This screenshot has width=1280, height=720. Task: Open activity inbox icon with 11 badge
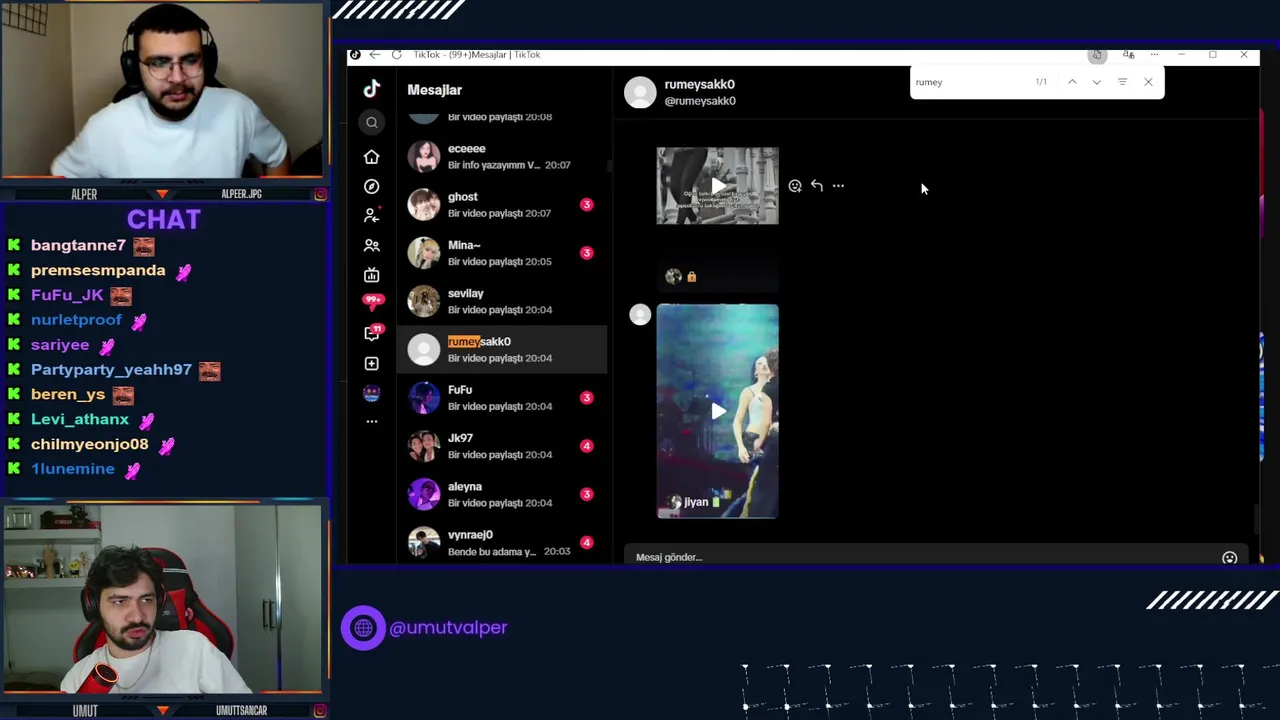pos(372,333)
